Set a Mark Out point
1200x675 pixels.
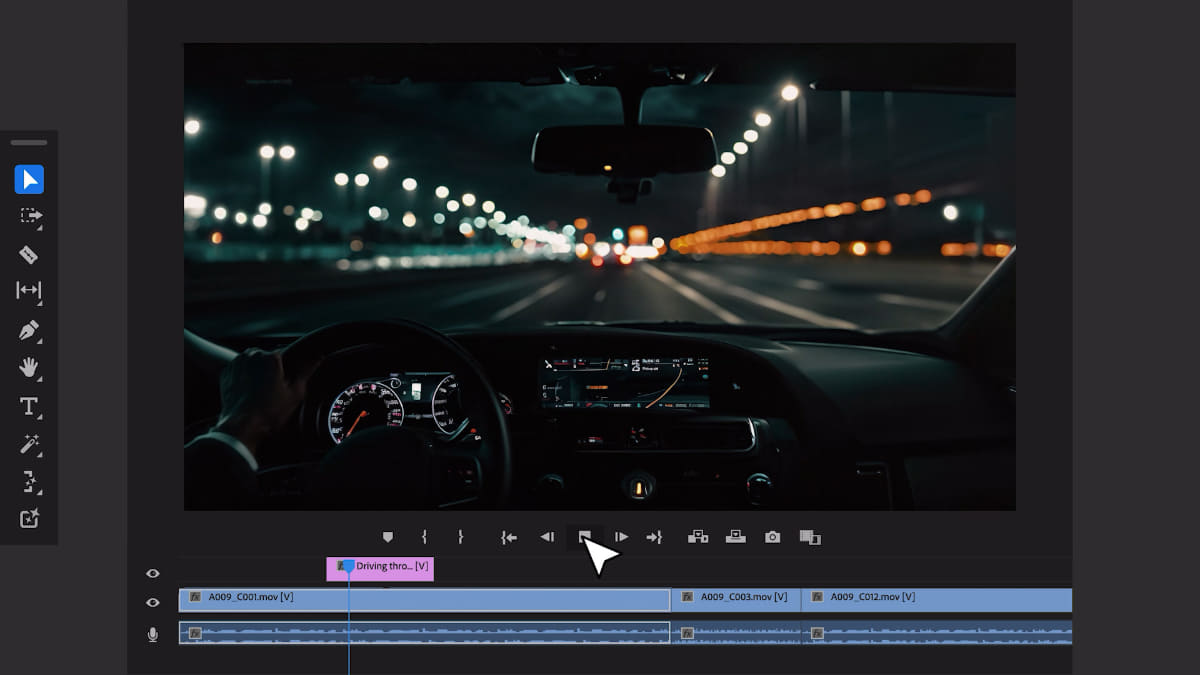coord(460,536)
